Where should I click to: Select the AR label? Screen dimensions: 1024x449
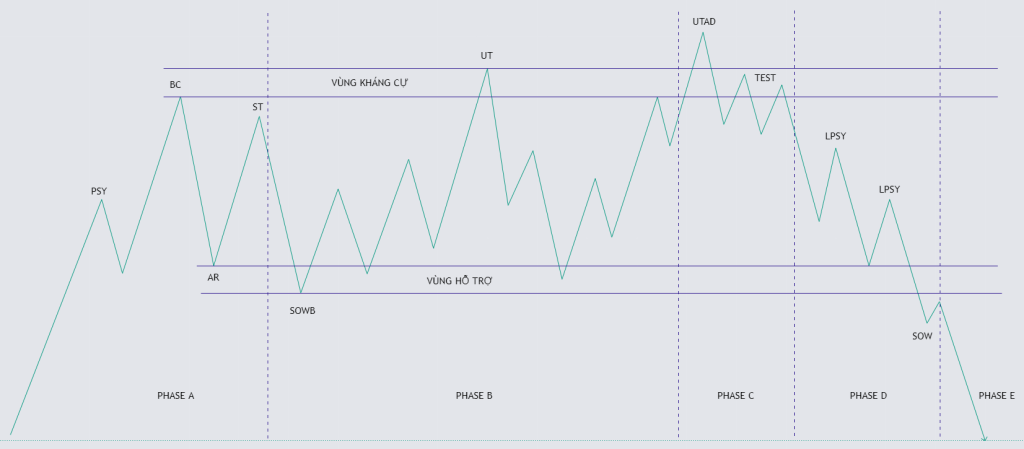213,277
